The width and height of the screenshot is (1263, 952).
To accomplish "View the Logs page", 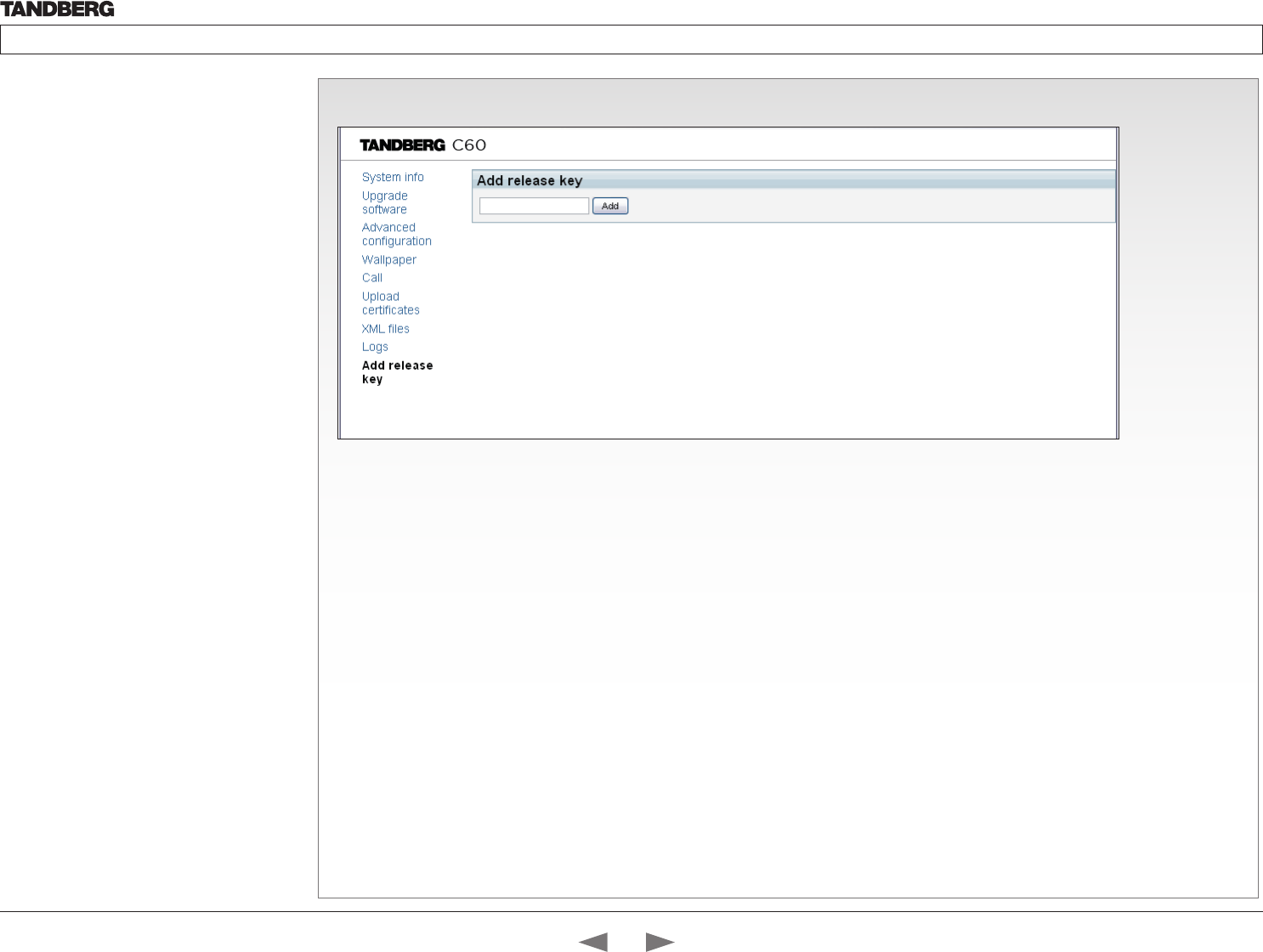I will pyautogui.click(x=375, y=347).
